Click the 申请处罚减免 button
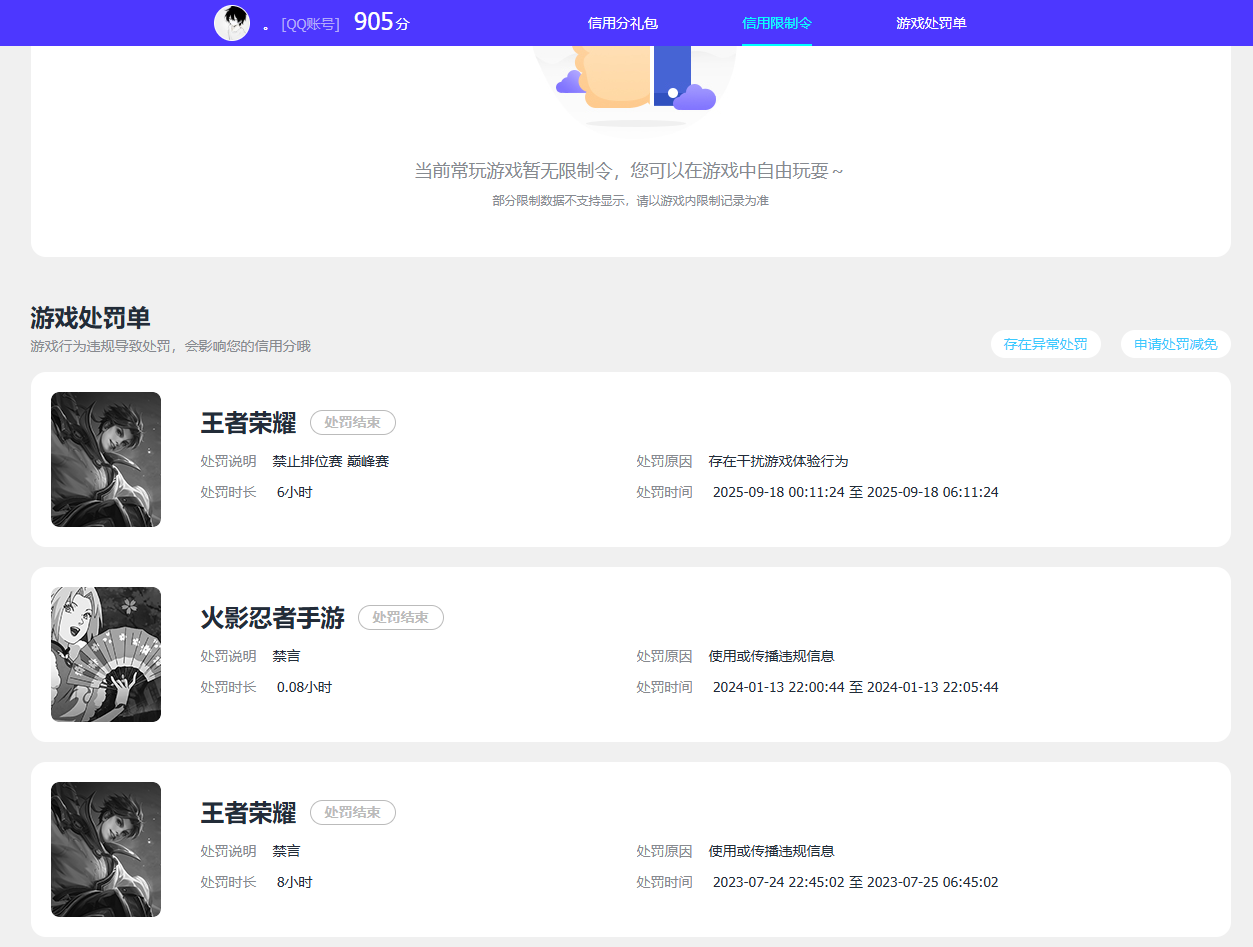The width and height of the screenshot is (1253, 947). tap(1176, 344)
